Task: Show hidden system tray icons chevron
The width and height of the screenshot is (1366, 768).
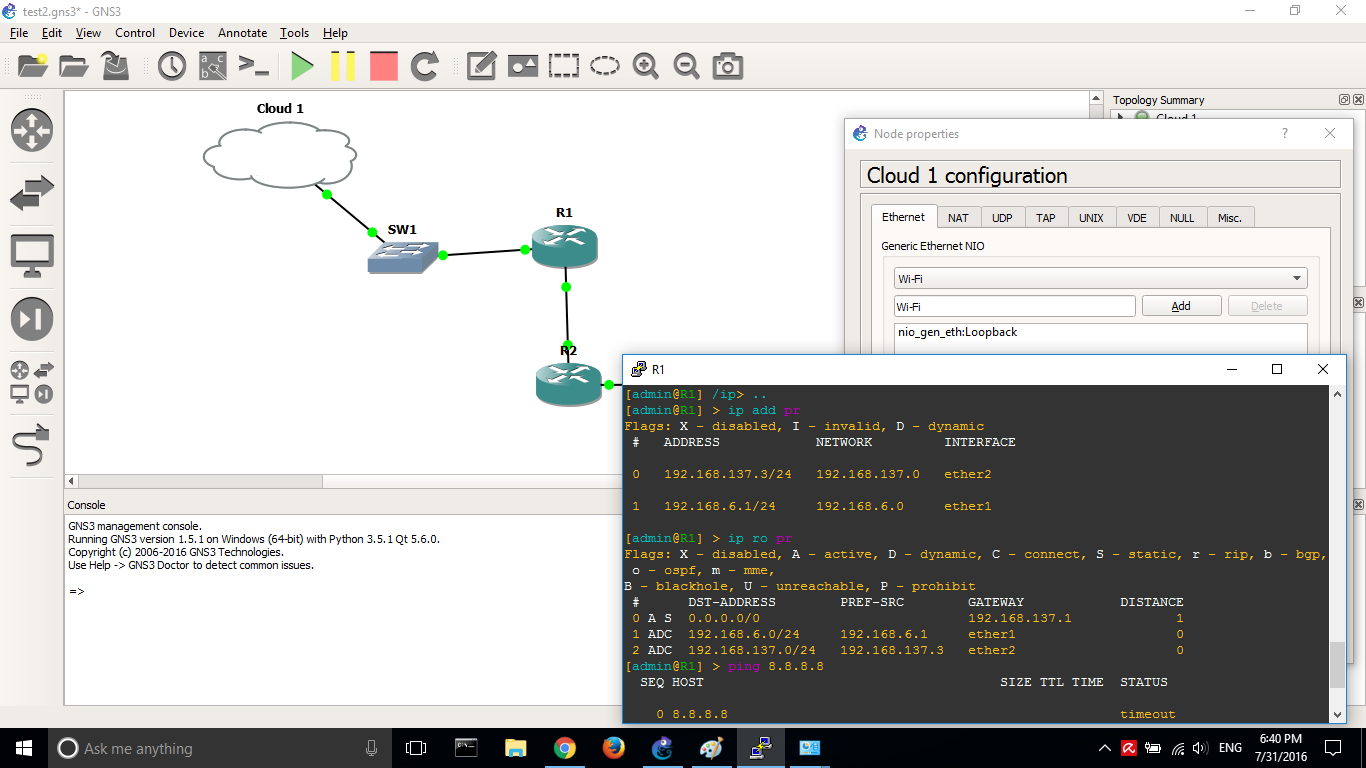Action: [x=1105, y=748]
